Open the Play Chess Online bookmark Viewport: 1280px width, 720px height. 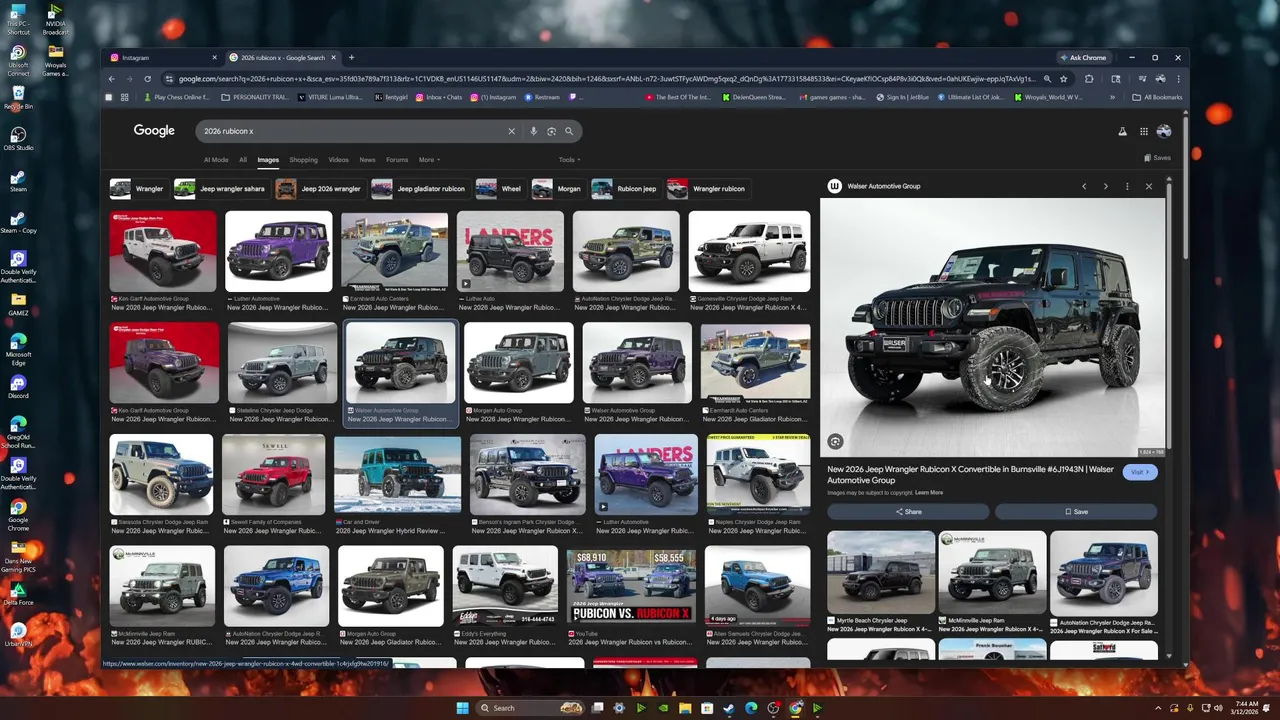point(177,98)
